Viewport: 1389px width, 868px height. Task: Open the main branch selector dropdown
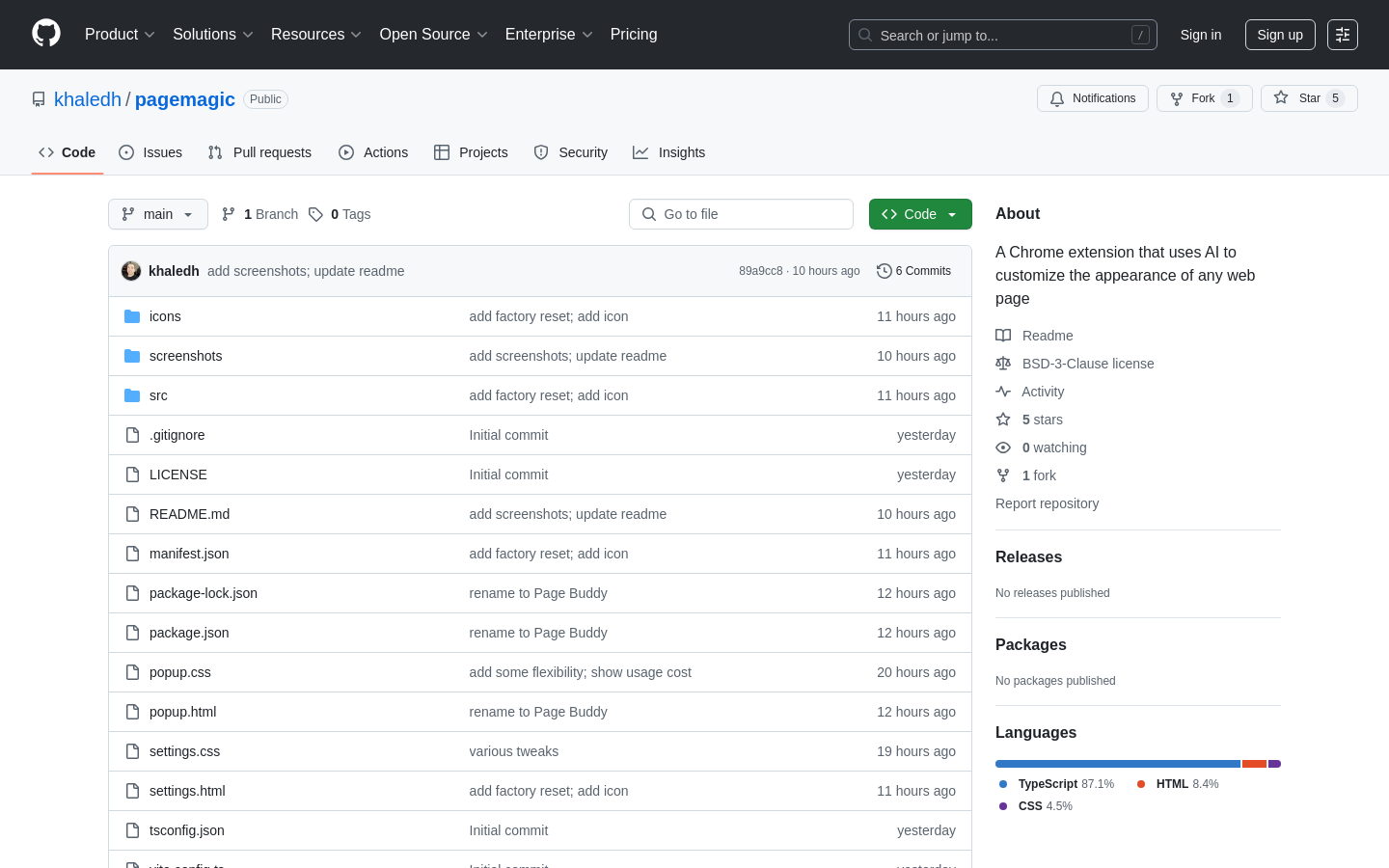tap(158, 214)
